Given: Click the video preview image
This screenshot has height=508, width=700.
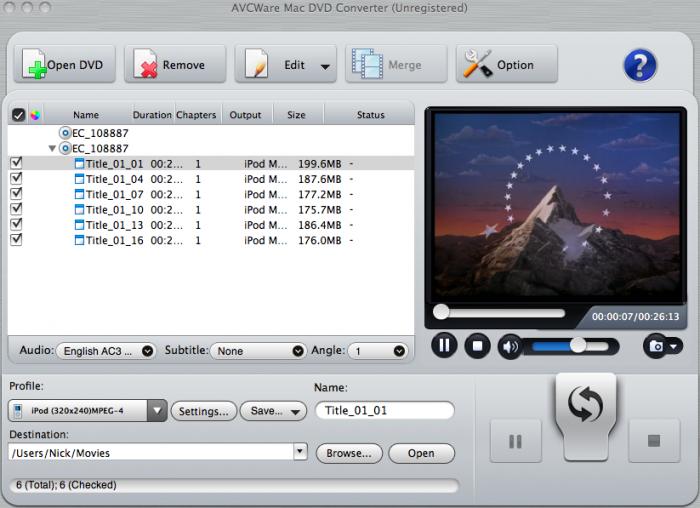Looking at the screenshot, I should pos(556,204).
